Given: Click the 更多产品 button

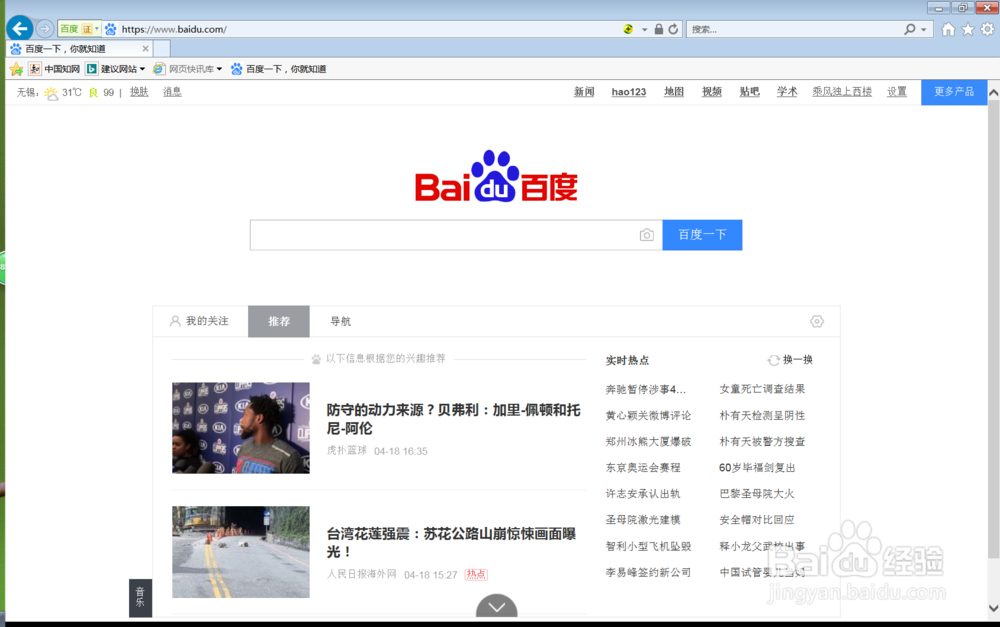Looking at the screenshot, I should pos(954,92).
